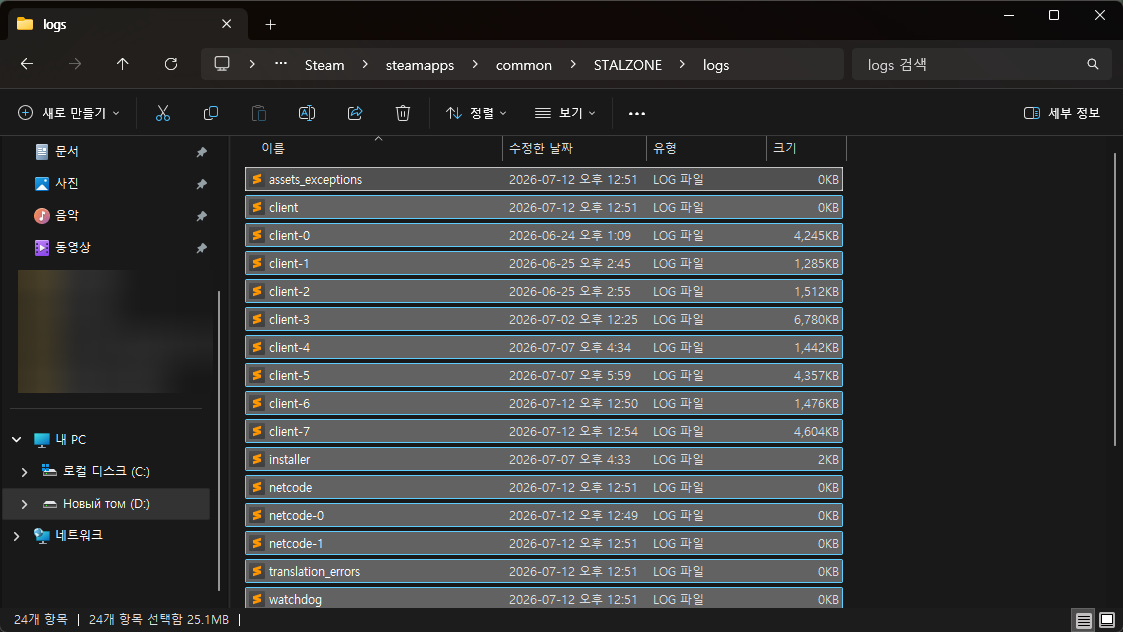Toggle the 세부 정보 details pane
The width and height of the screenshot is (1123, 632).
[x=1061, y=113]
